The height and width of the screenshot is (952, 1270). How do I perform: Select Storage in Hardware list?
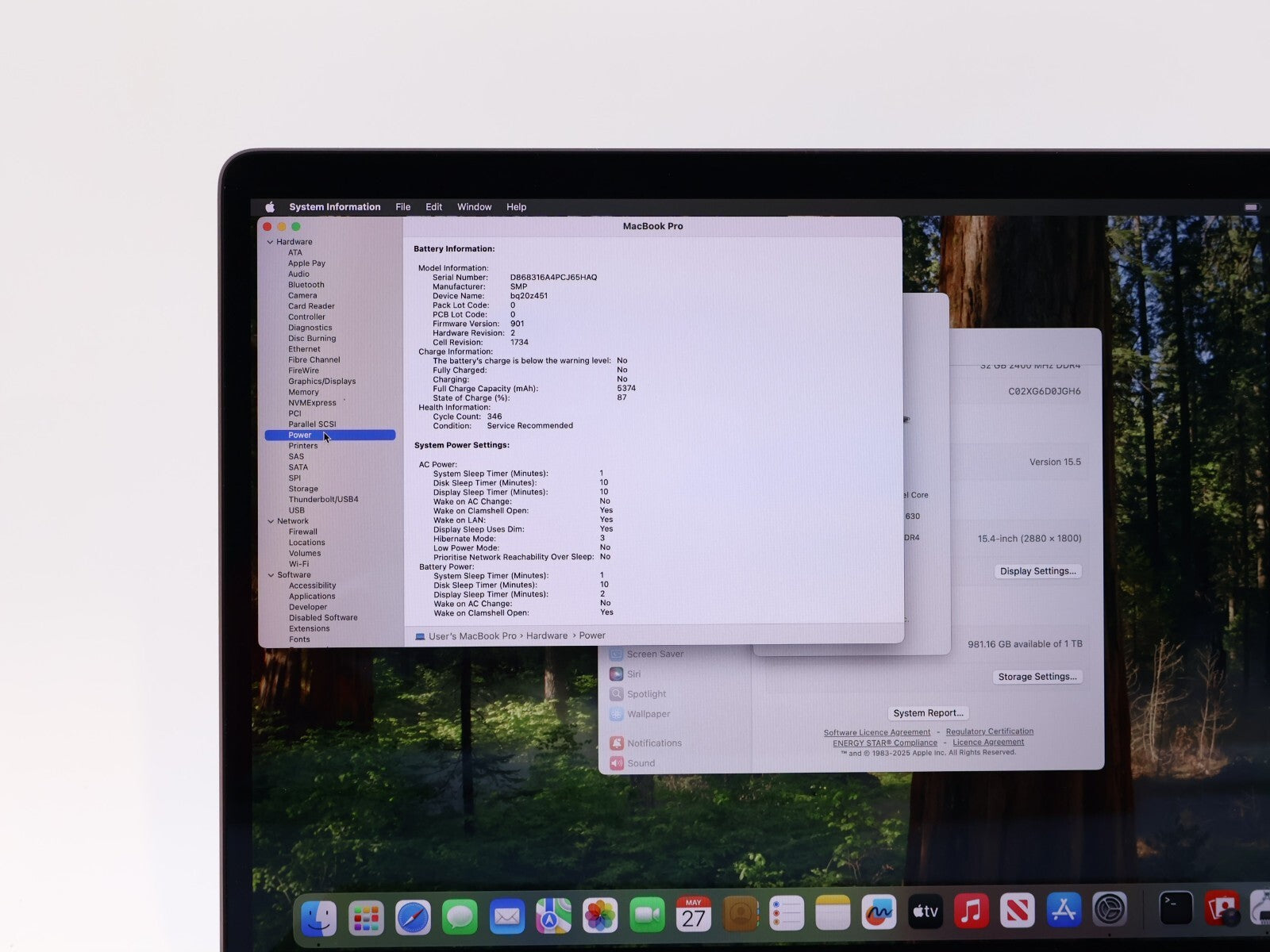tap(303, 489)
